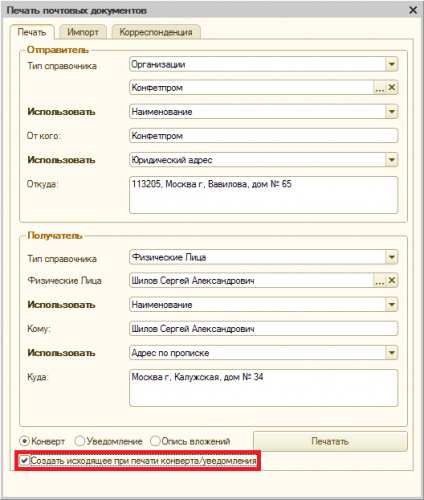424x500 pixels.
Task: Clear the sender Конфетпром field
Action: (x=392, y=88)
